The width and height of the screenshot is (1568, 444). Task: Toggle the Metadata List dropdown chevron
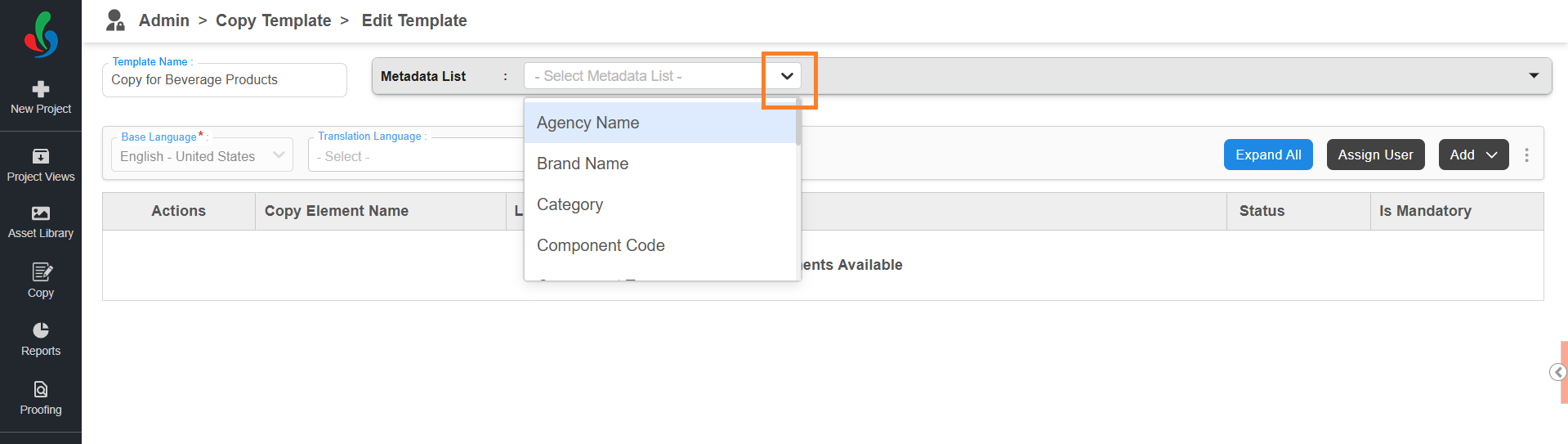pyautogui.click(x=787, y=76)
